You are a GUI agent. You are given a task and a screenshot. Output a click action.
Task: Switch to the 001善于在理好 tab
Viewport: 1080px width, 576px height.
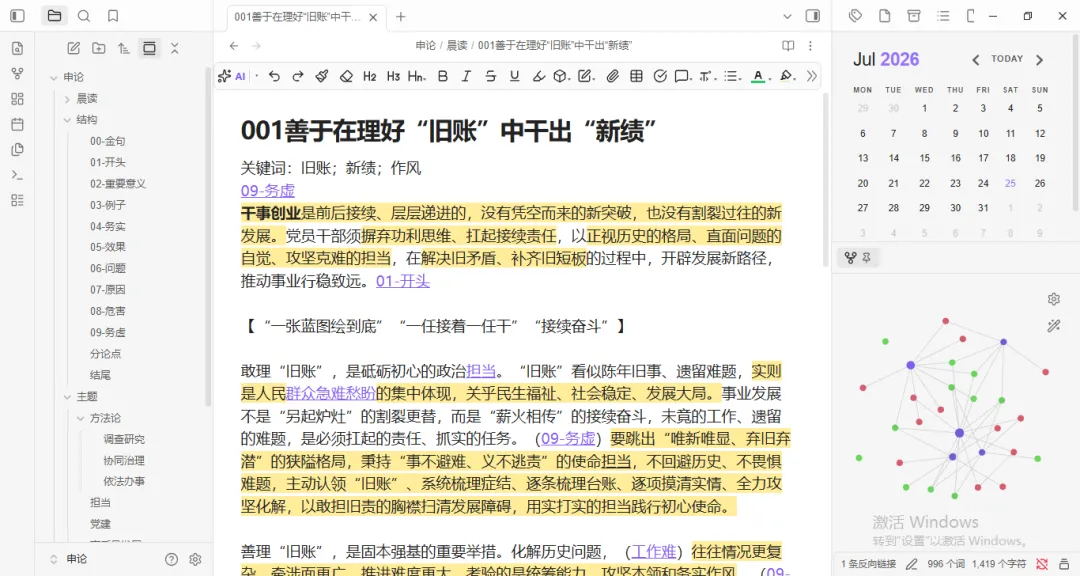coord(298,17)
